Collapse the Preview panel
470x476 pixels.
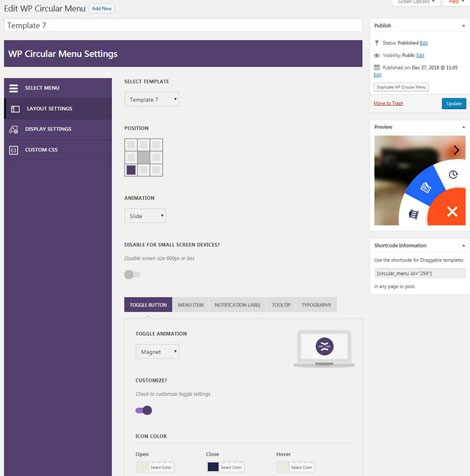tap(463, 127)
